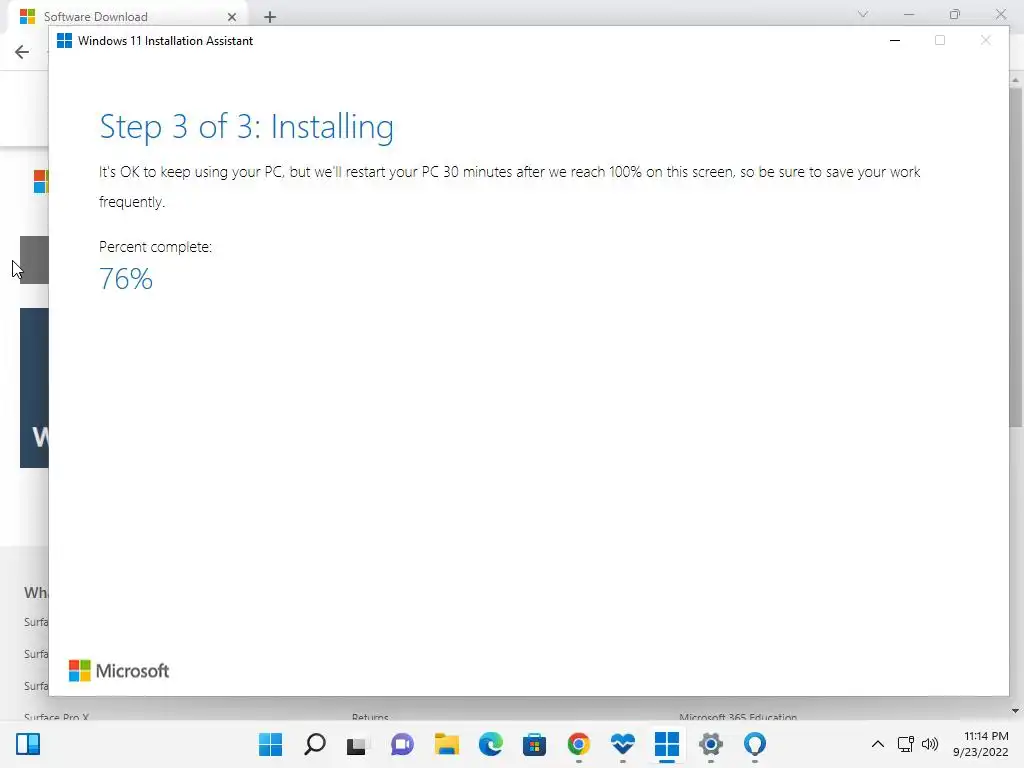
Task: Open the Widgets panel icon
Action: tap(28, 744)
